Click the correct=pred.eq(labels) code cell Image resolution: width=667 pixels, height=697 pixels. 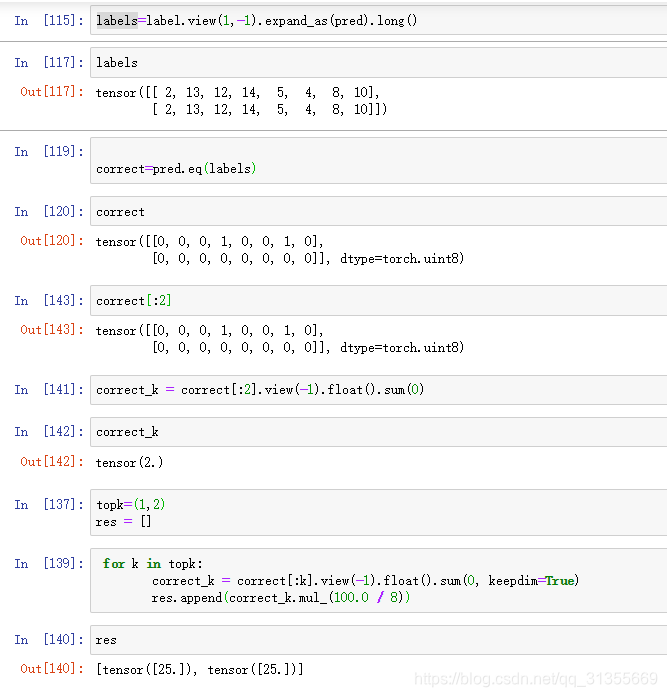click(379, 160)
